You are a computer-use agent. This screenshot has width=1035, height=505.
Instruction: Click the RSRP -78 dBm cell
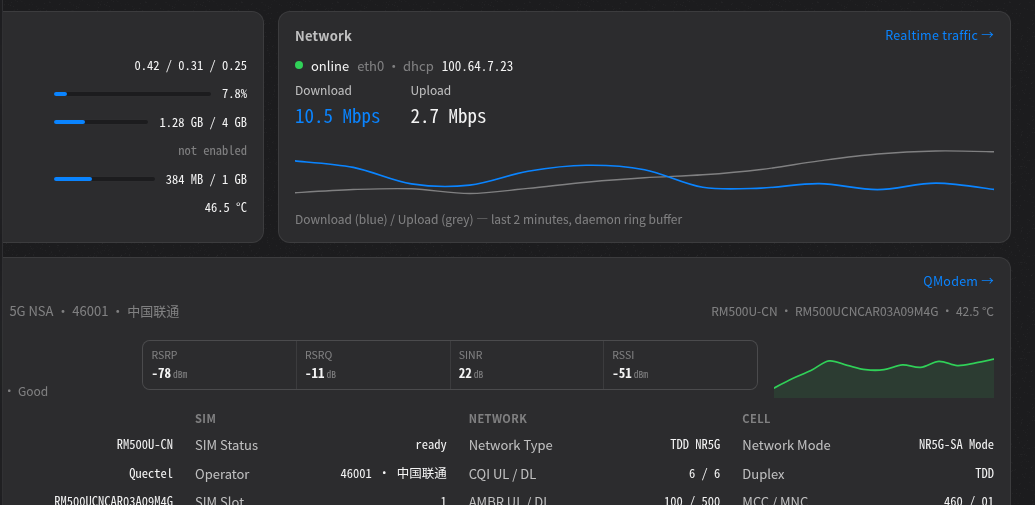point(220,365)
